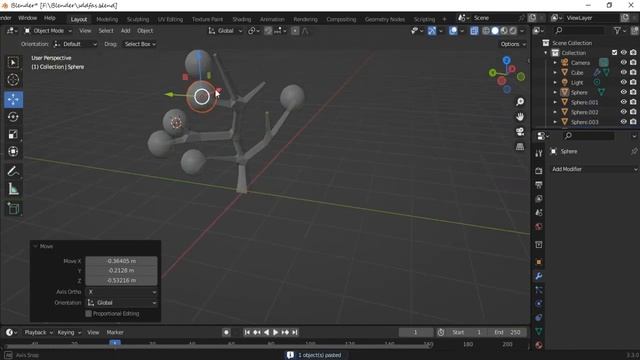This screenshot has width=640, height=360.
Task: Toggle the camera view icon
Action: click(520, 131)
